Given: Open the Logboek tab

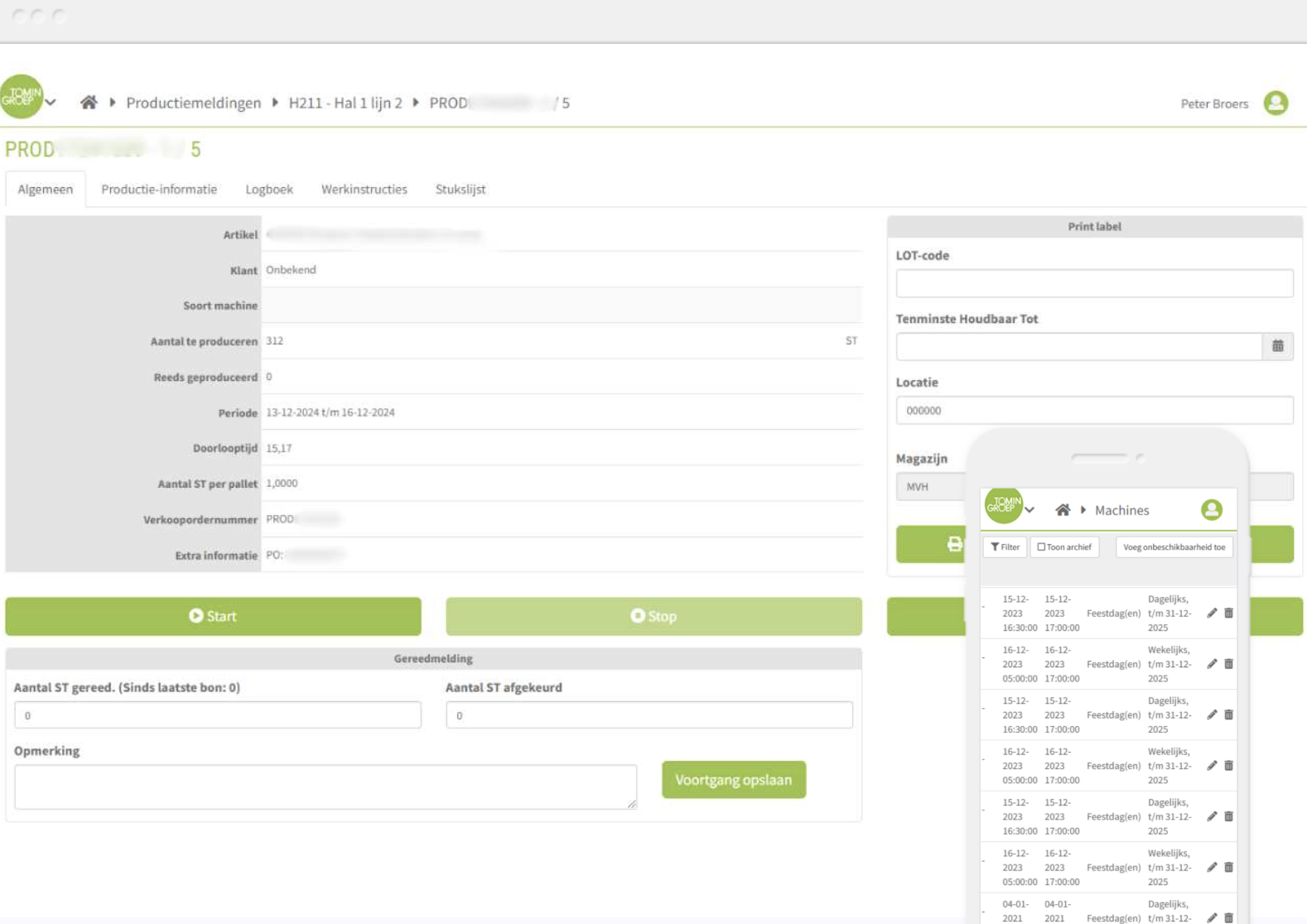Looking at the screenshot, I should click(x=269, y=190).
